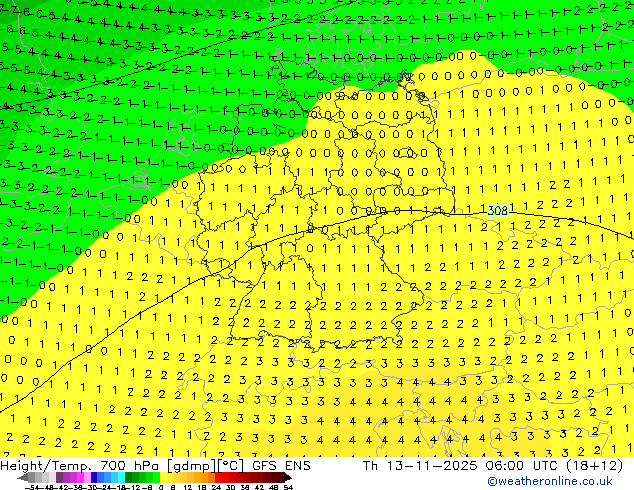Image resolution: width=634 pixels, height=490 pixels.
Task: Click the gray left arrow of the legend
Action: pyautogui.click(x=23, y=477)
